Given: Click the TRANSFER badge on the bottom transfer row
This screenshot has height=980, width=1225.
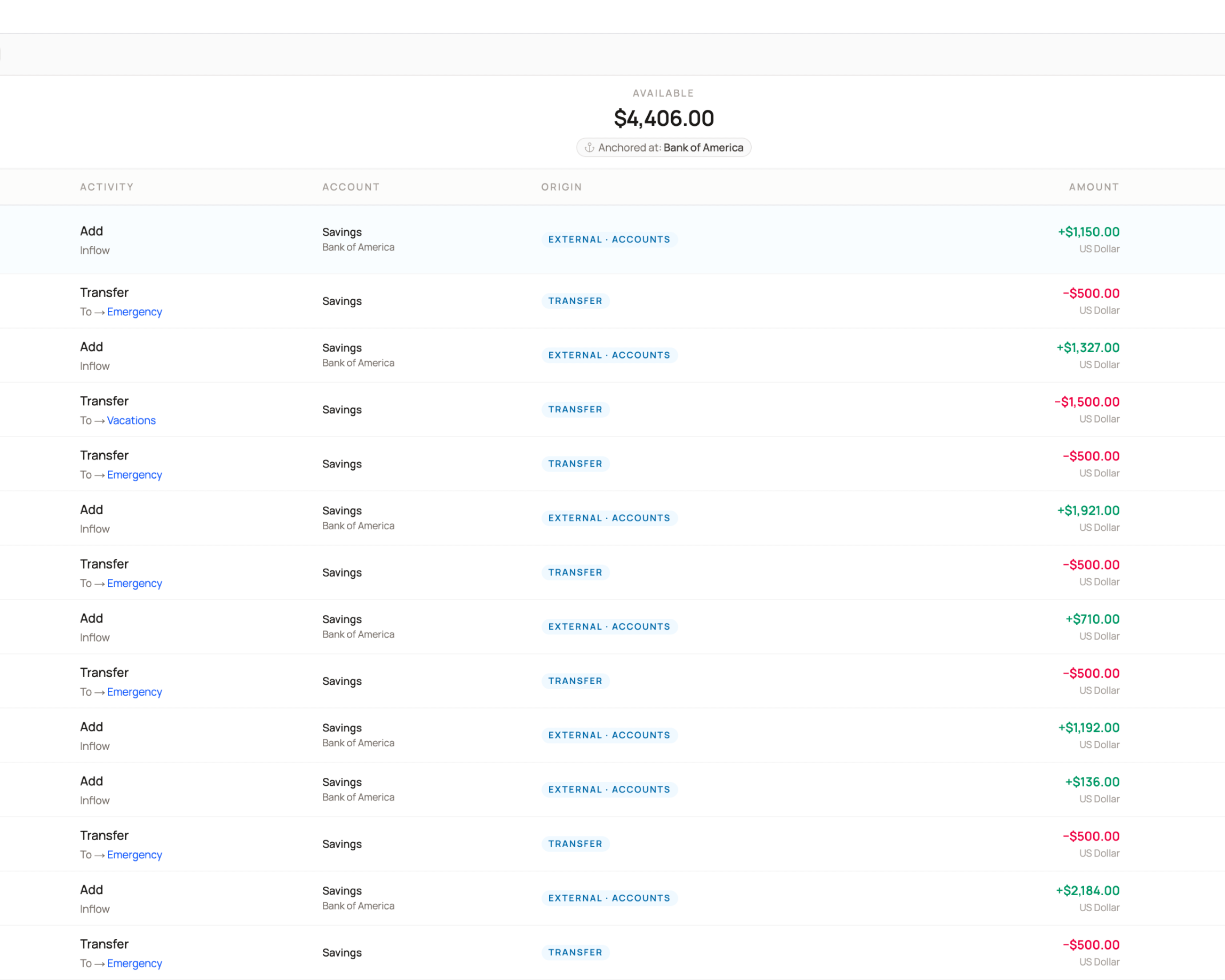Looking at the screenshot, I should click(575, 952).
